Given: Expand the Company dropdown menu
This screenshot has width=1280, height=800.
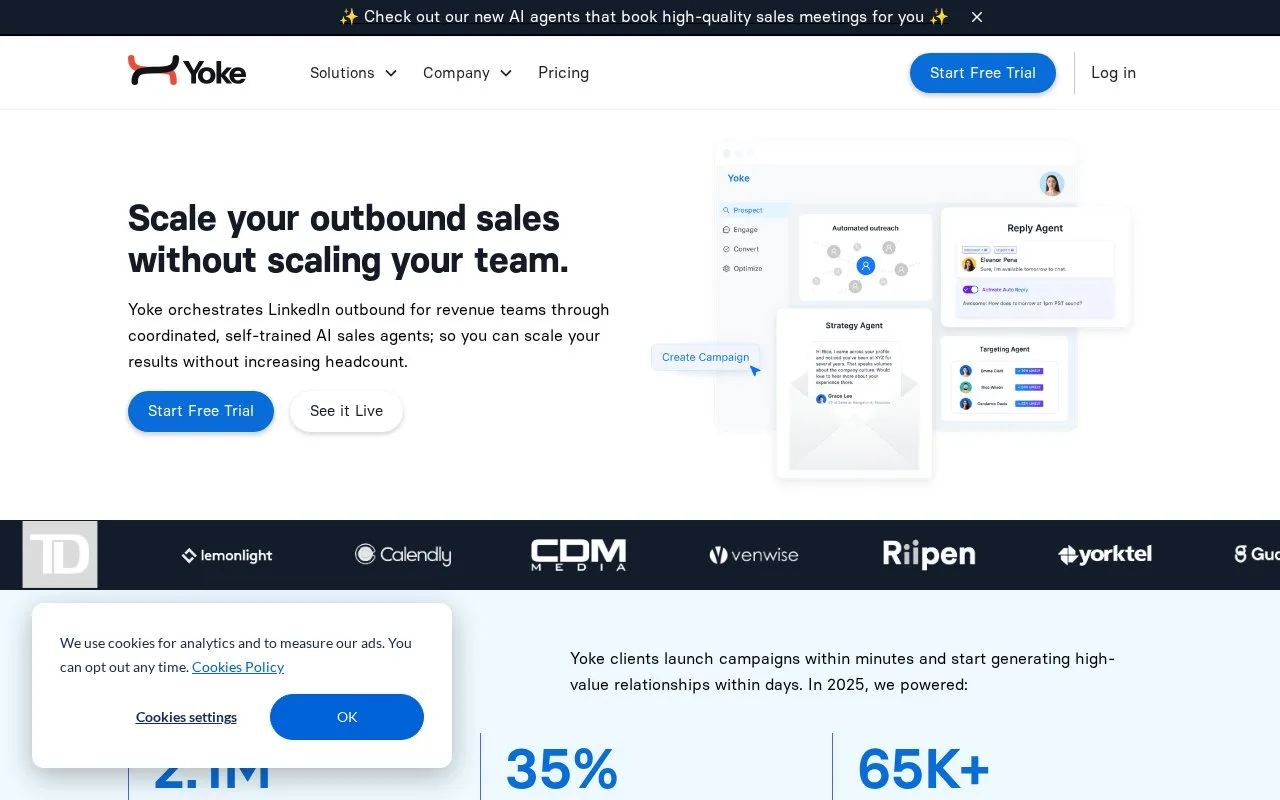Looking at the screenshot, I should (x=467, y=73).
